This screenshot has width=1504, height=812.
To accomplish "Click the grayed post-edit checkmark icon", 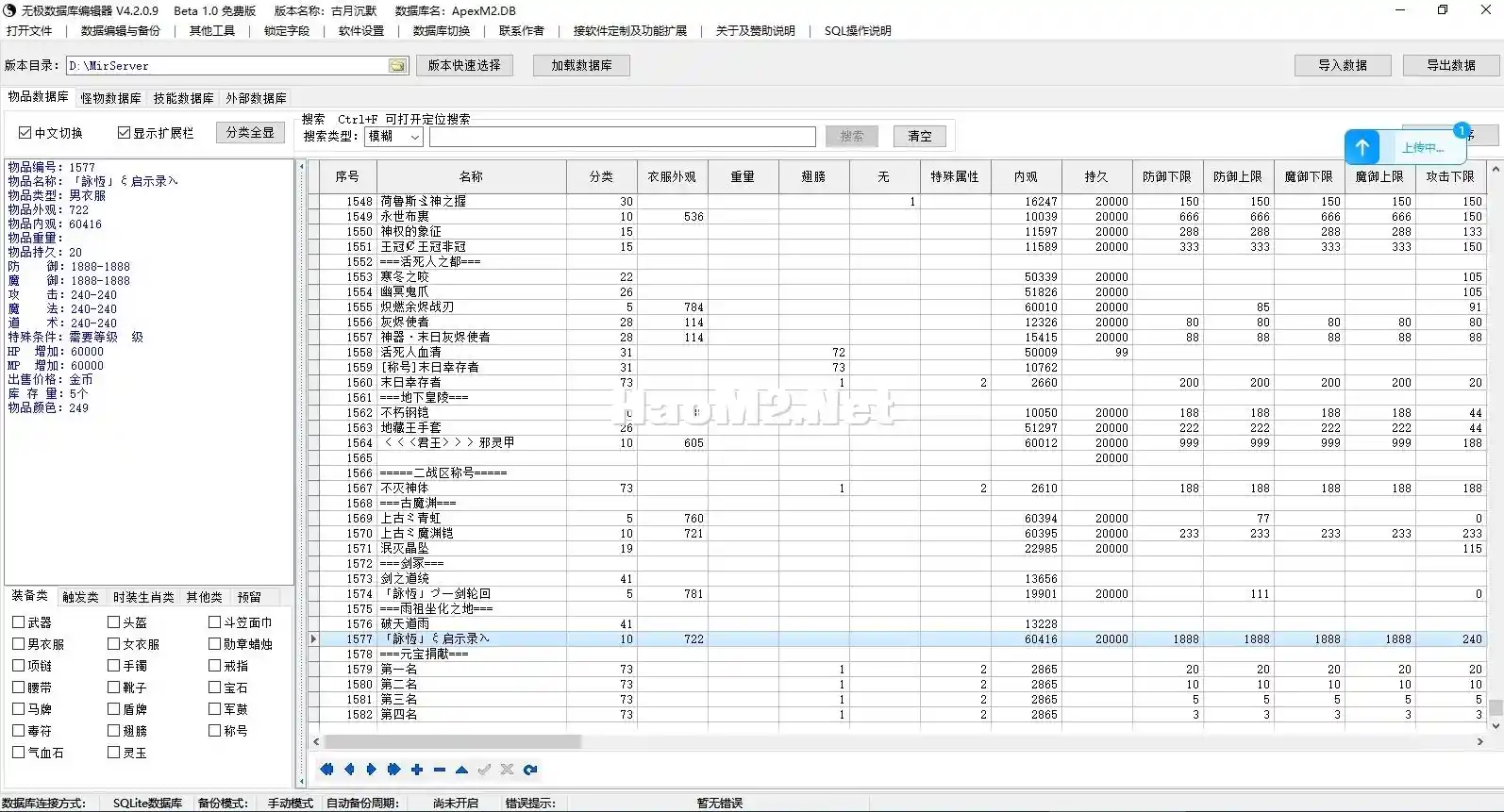I will pyautogui.click(x=485, y=770).
